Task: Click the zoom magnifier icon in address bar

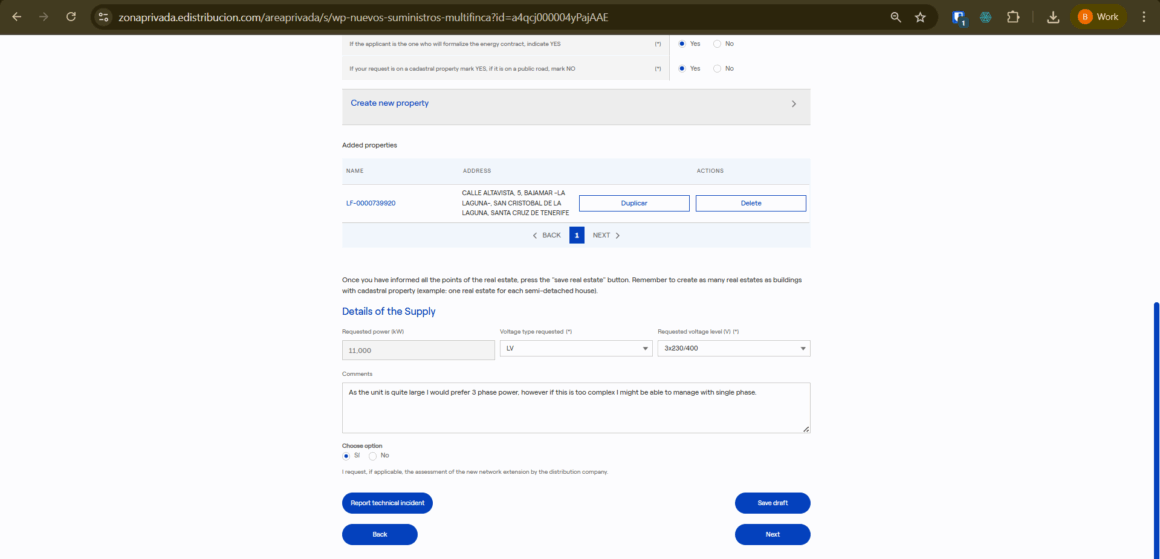Action: [x=895, y=17]
